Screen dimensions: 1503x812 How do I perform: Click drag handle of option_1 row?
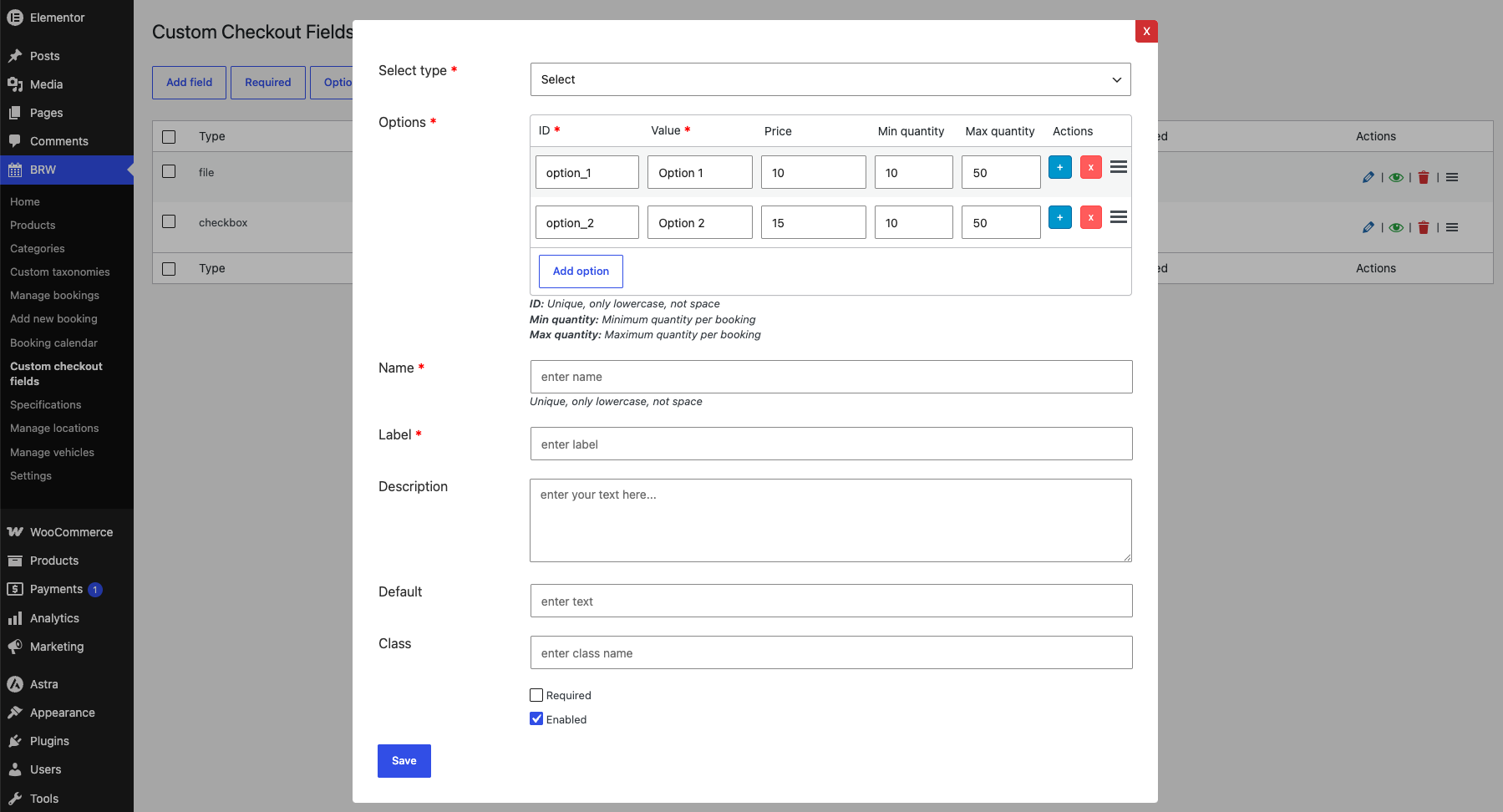click(x=1119, y=167)
